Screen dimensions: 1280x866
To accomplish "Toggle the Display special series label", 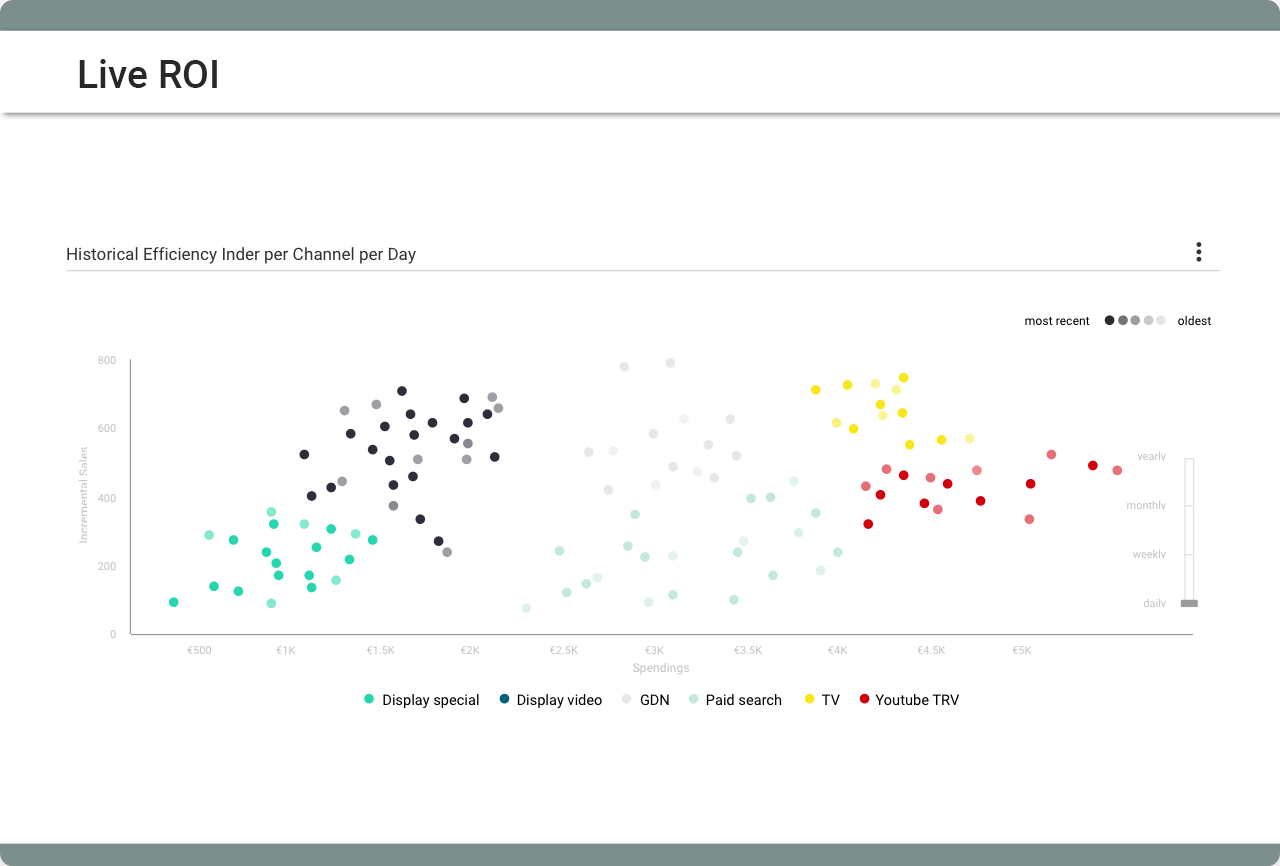I will [431, 701].
